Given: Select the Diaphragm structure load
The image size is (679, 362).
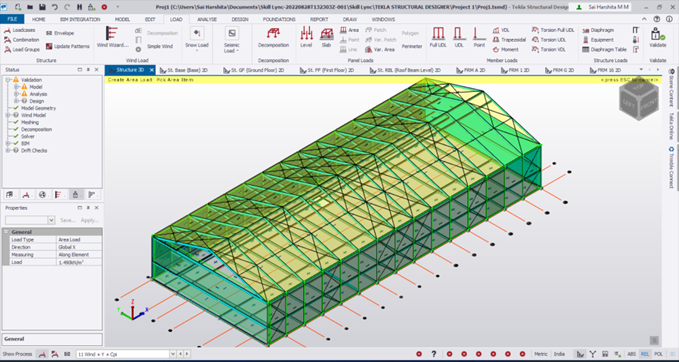Looking at the screenshot, I should pyautogui.click(x=598, y=30).
